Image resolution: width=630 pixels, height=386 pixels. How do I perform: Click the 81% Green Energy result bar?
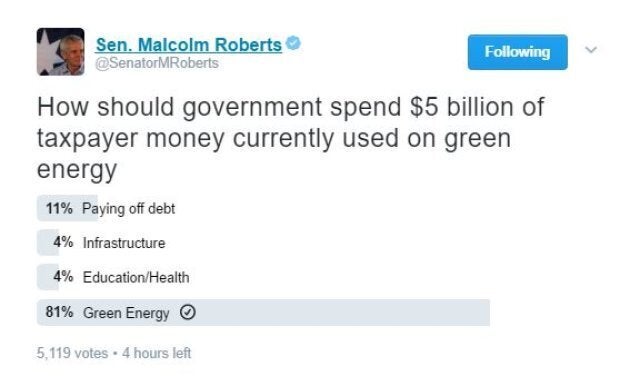coord(263,312)
